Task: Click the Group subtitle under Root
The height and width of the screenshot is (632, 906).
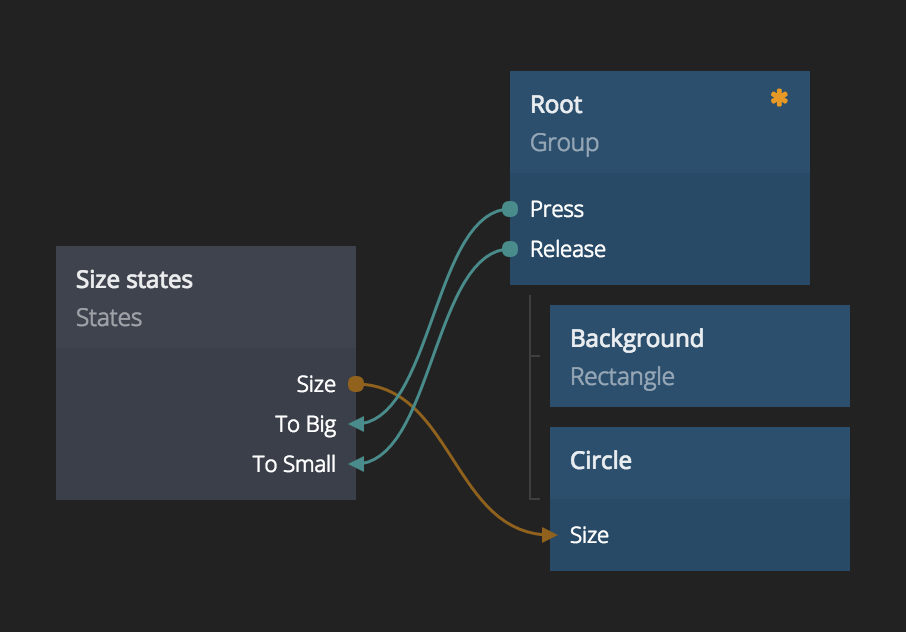Action: tap(564, 143)
